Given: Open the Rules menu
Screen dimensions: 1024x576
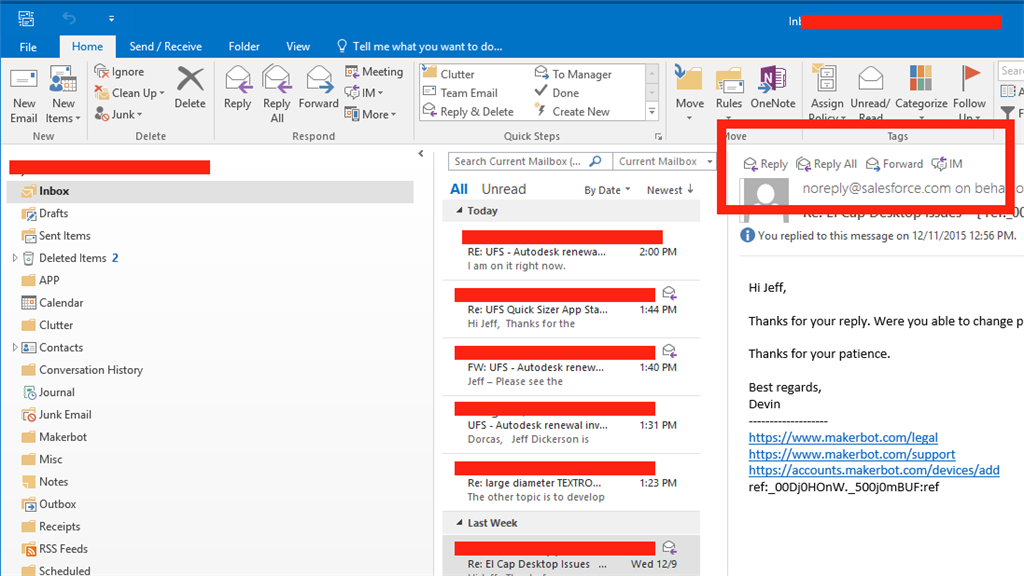Looking at the screenshot, I should (x=729, y=93).
